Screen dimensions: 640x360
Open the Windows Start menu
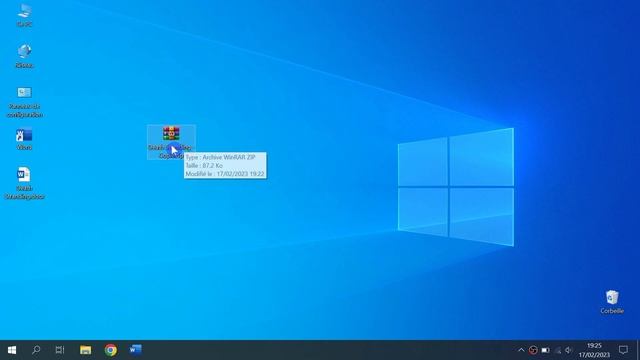[x=12, y=350]
